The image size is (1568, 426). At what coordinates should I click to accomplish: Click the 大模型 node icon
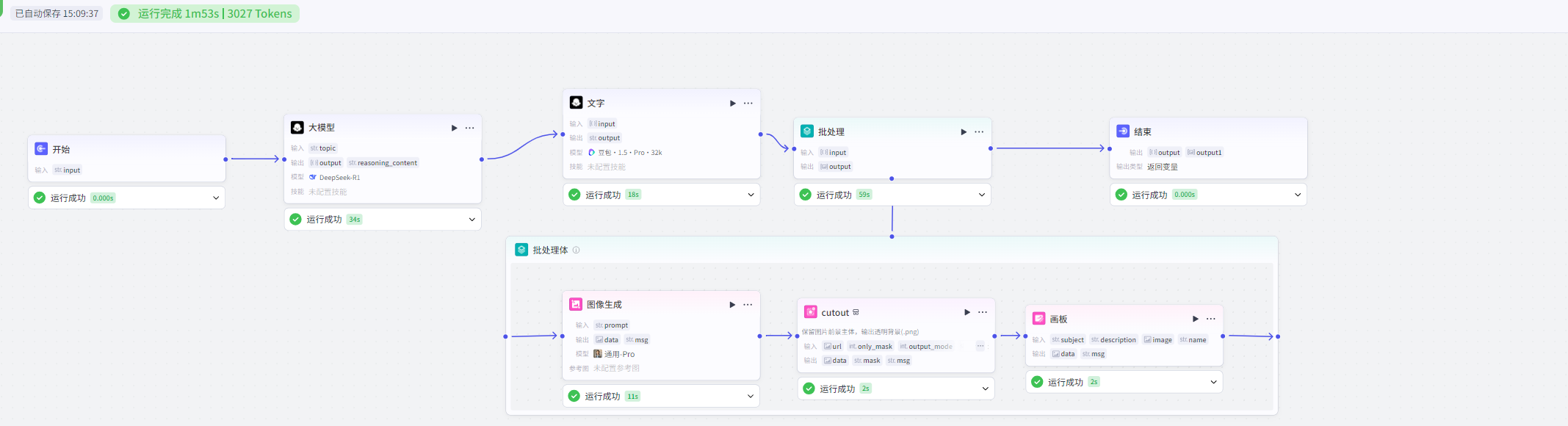[297, 127]
